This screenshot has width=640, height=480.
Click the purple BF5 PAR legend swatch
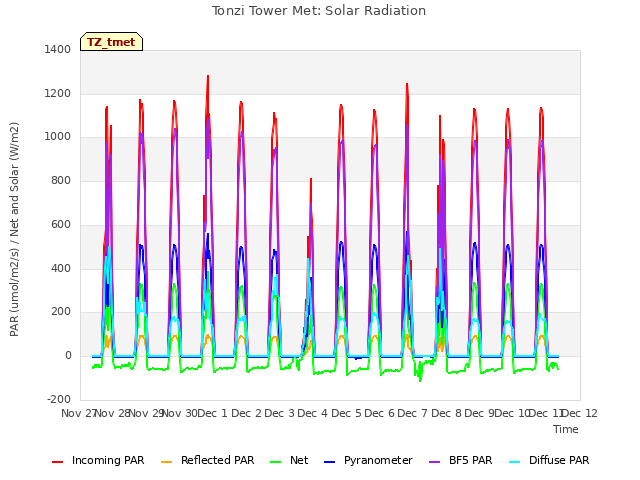point(435,462)
